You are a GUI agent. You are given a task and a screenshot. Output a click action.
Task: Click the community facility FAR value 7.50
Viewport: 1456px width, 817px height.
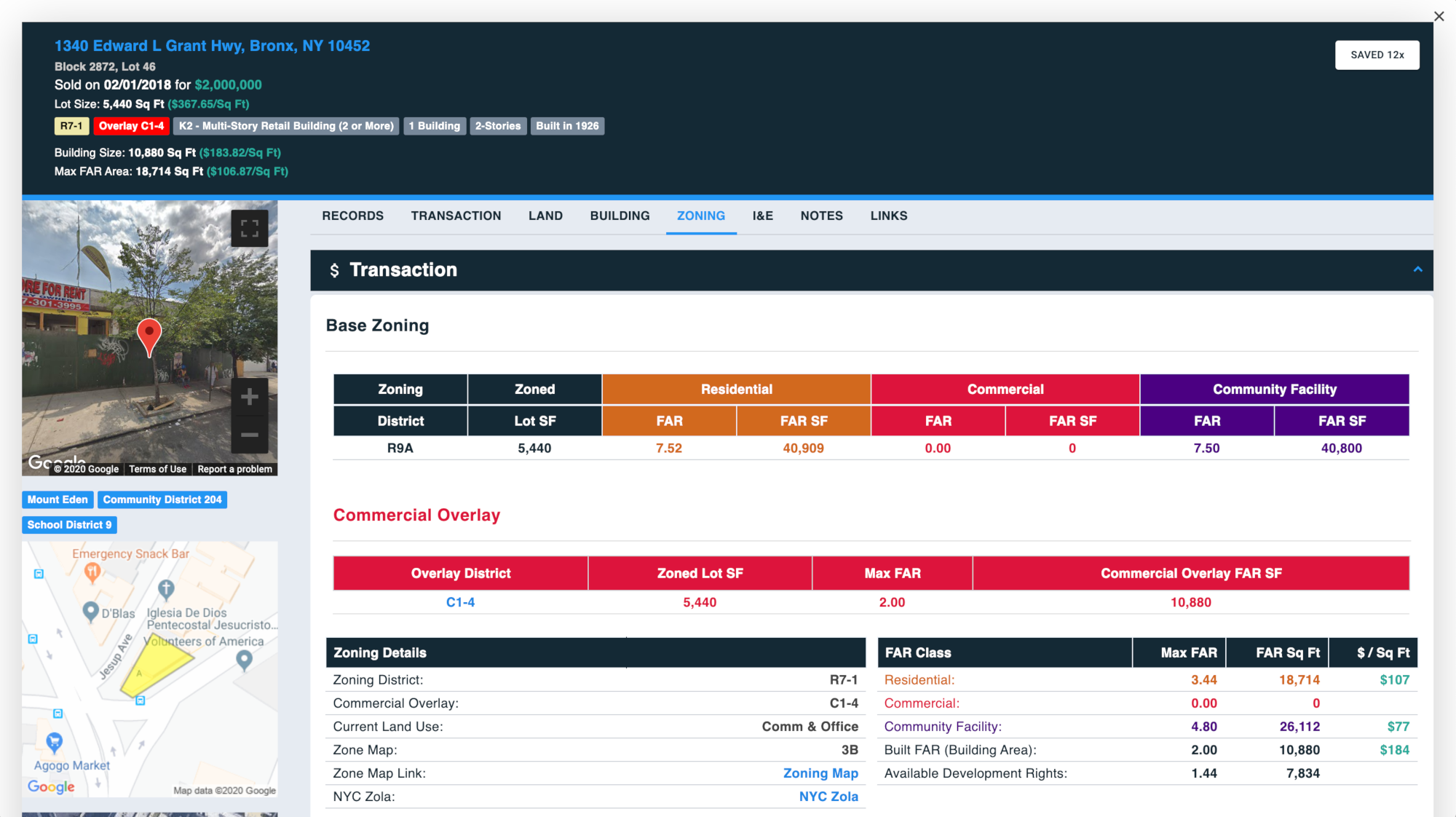1206,449
